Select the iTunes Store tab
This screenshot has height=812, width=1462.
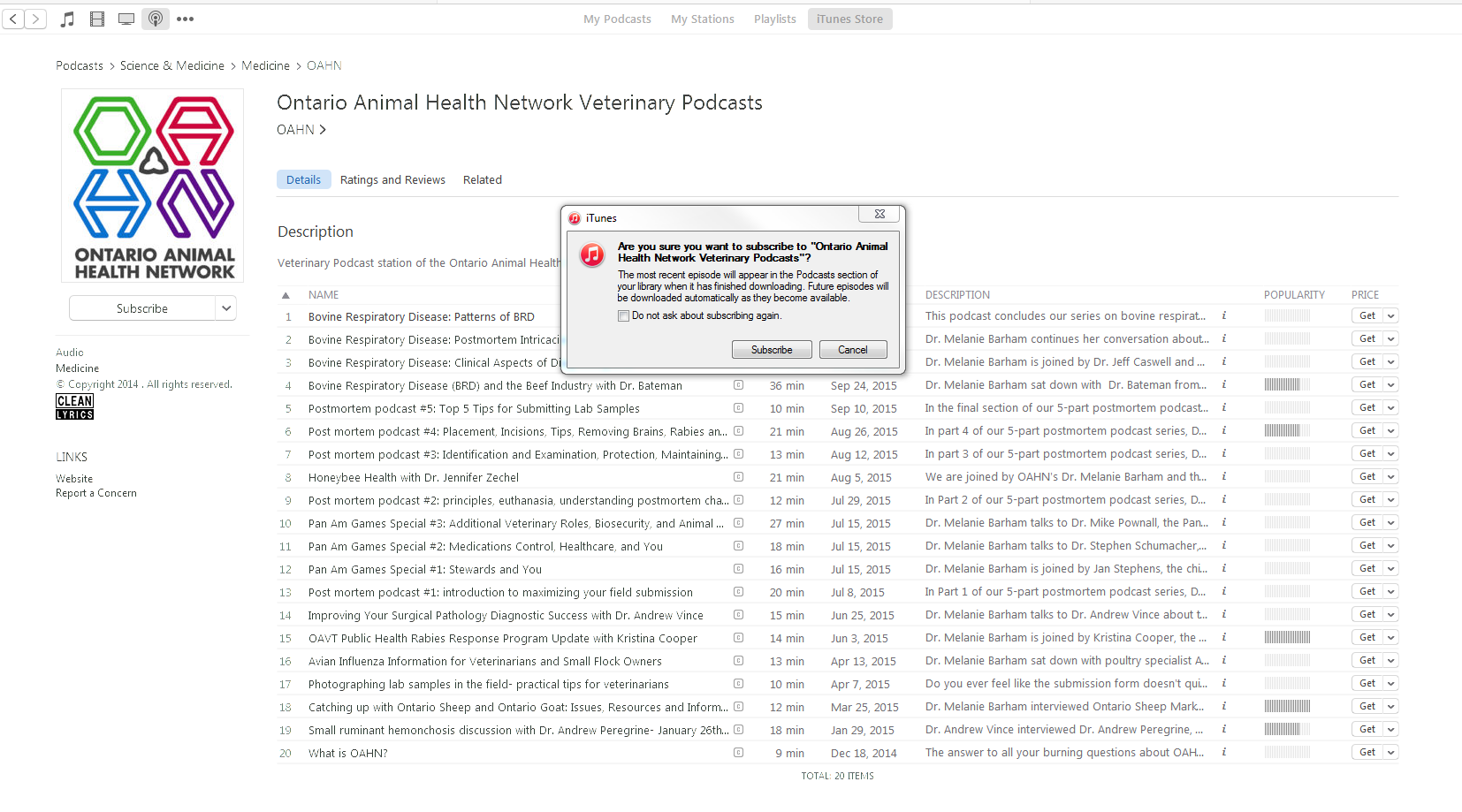(x=849, y=19)
